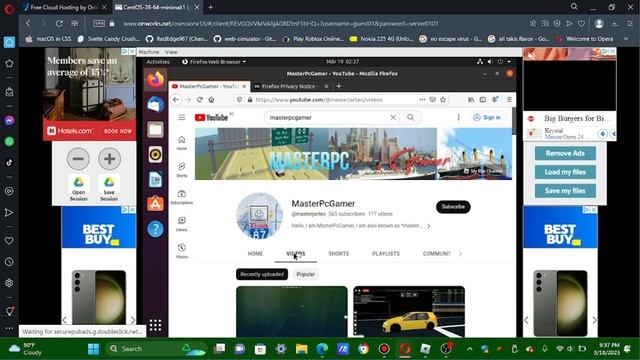The image size is (640, 360).
Task: Click Activities in Ubuntu top bar
Action: (x=158, y=62)
